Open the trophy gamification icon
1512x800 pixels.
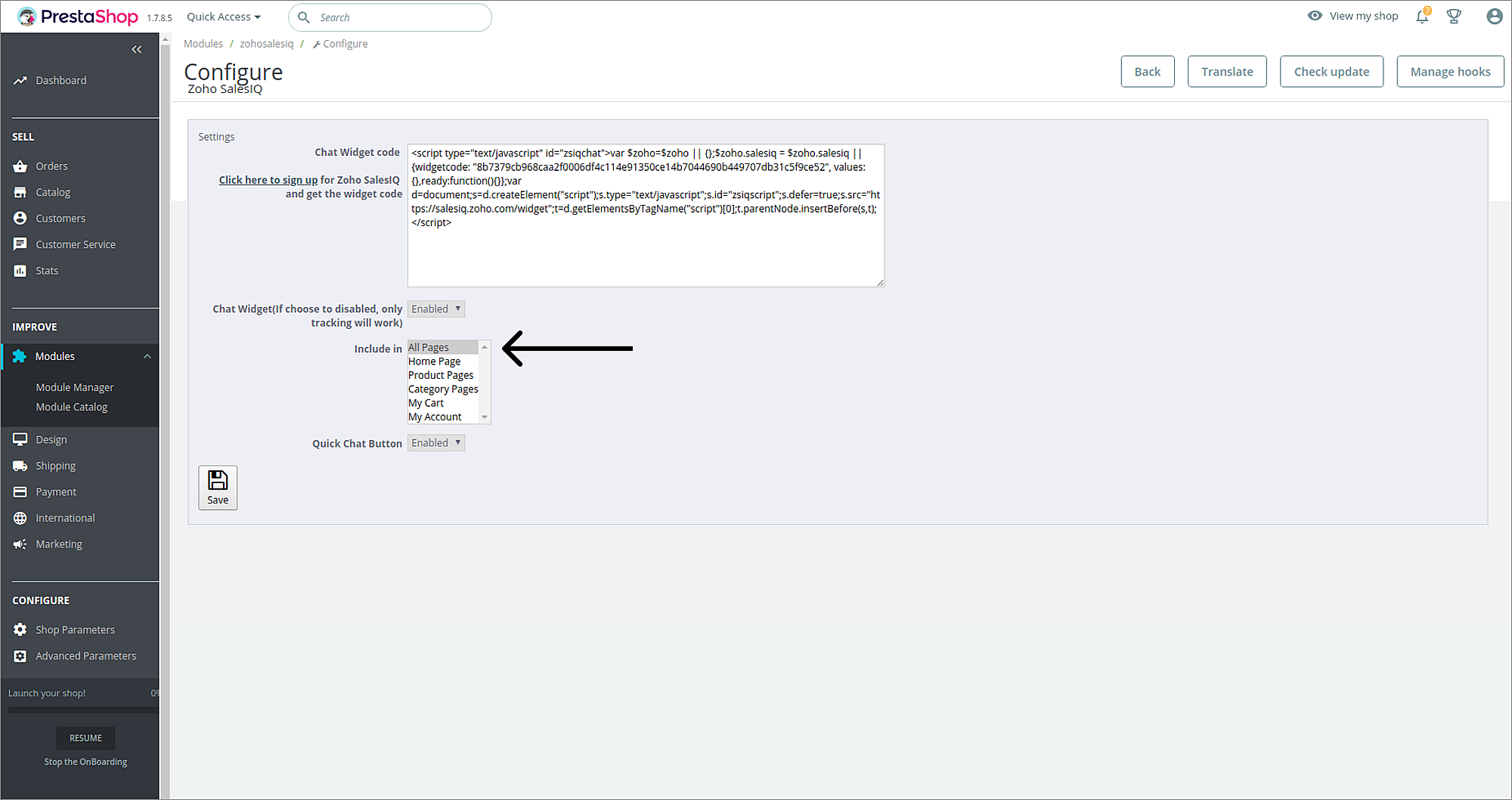click(x=1454, y=16)
